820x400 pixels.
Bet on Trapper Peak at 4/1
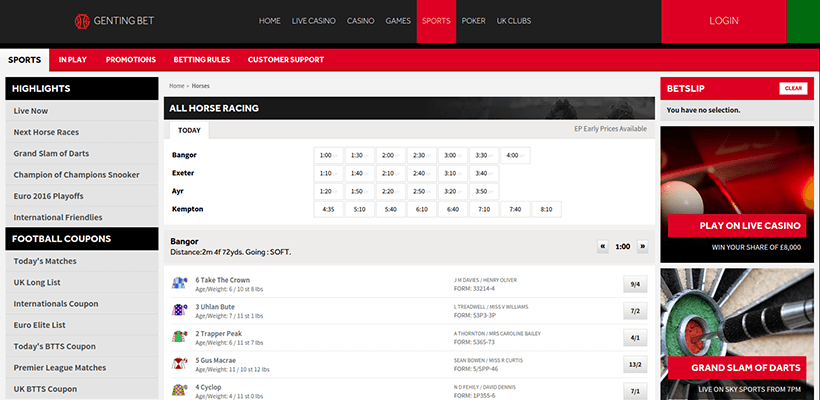coord(635,338)
